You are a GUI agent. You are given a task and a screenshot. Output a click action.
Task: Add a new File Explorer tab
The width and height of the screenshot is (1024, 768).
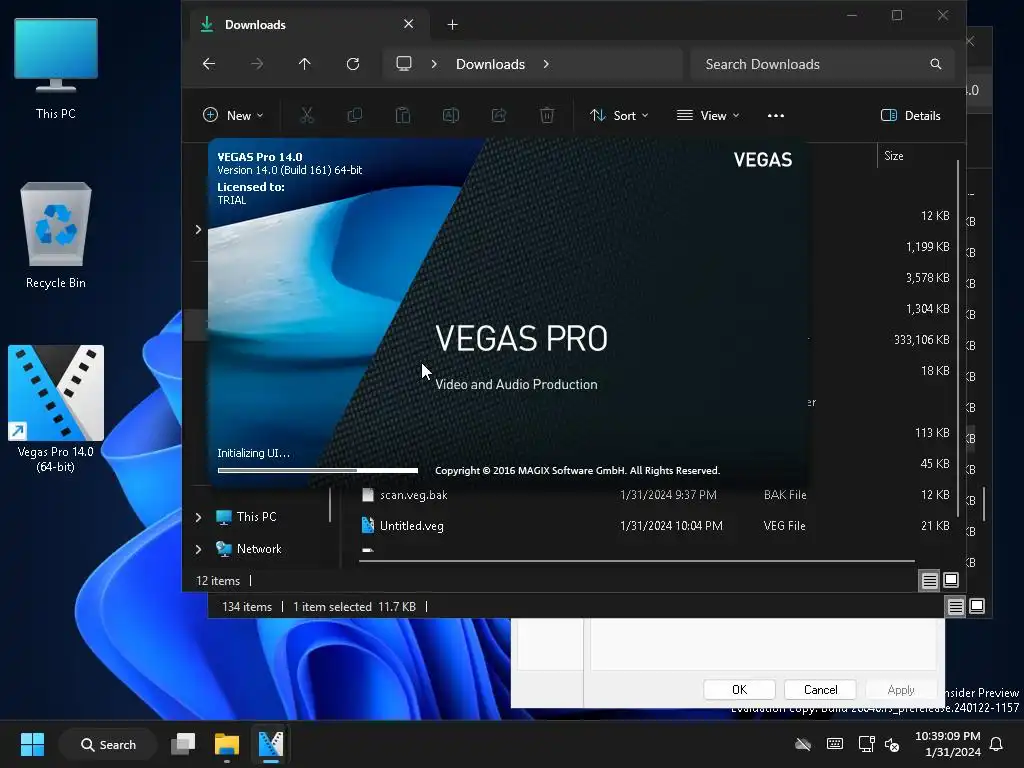click(453, 25)
